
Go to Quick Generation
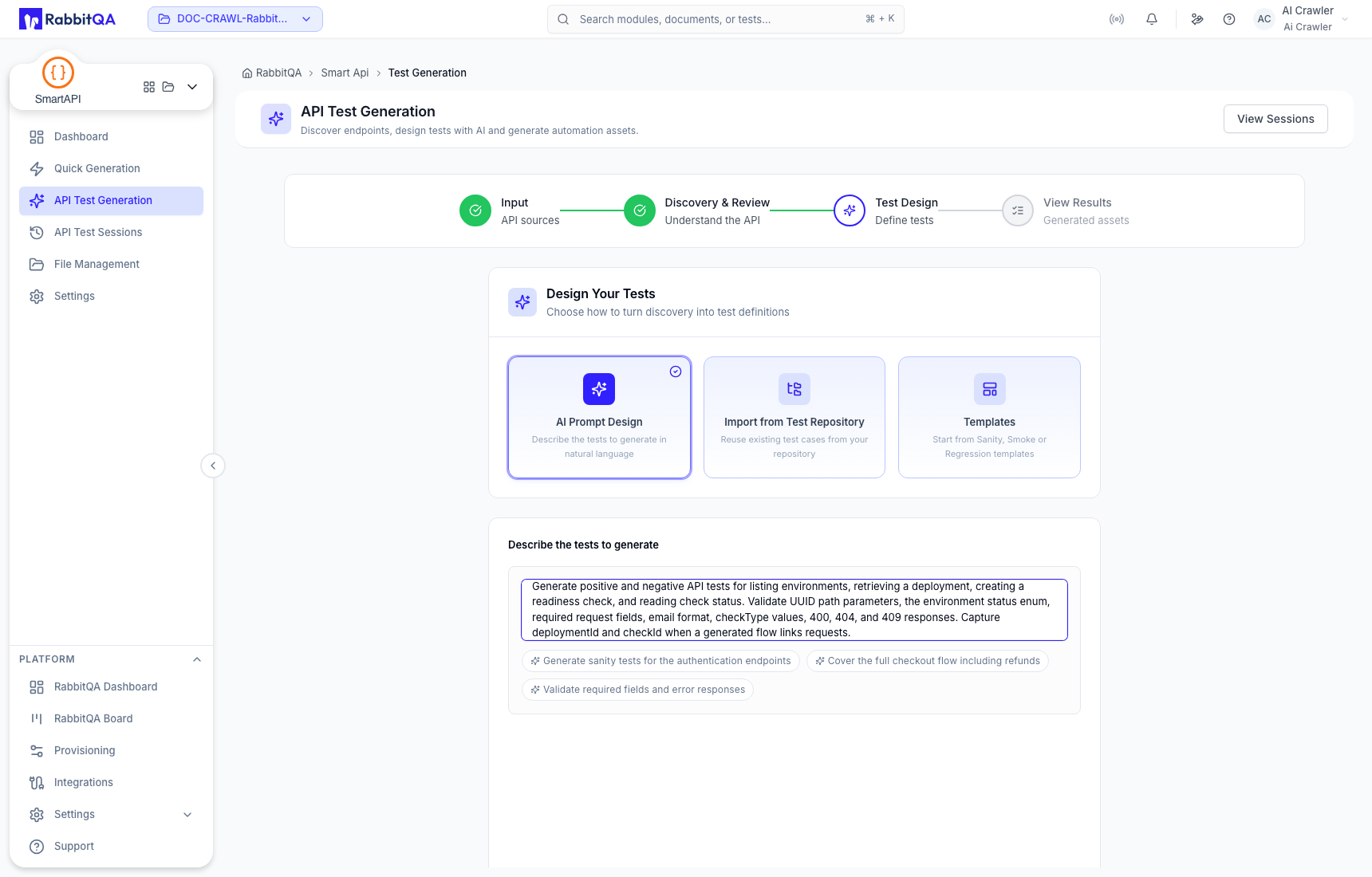[111, 169]
